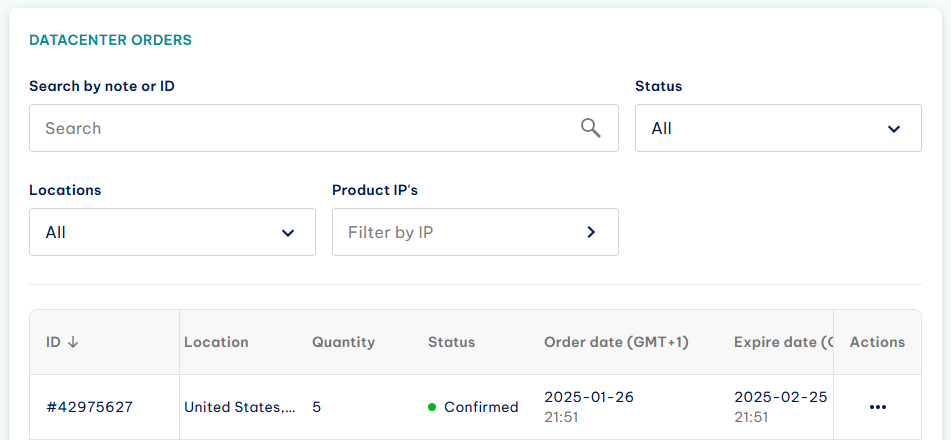Click the Quantity column header
This screenshot has width=951, height=440.
tap(343, 342)
